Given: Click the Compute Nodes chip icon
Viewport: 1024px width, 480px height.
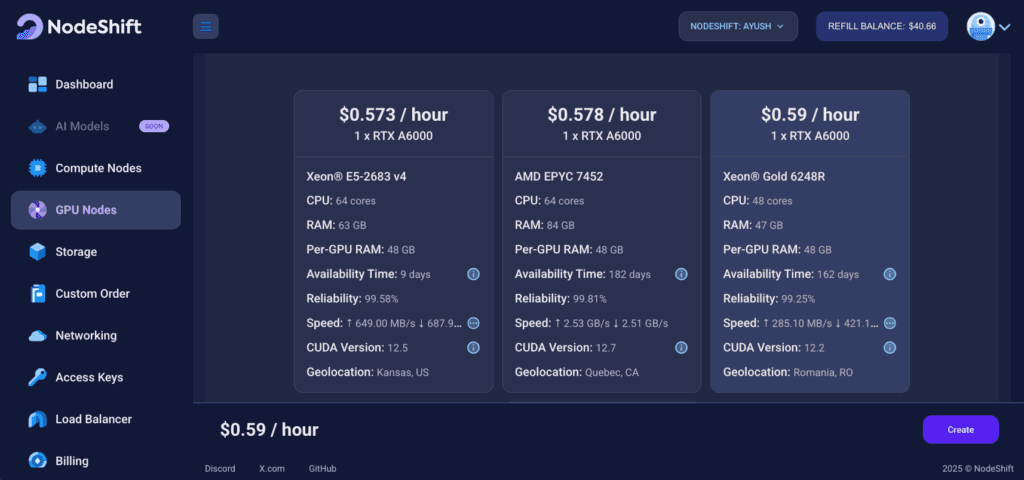Looking at the screenshot, I should [37, 168].
